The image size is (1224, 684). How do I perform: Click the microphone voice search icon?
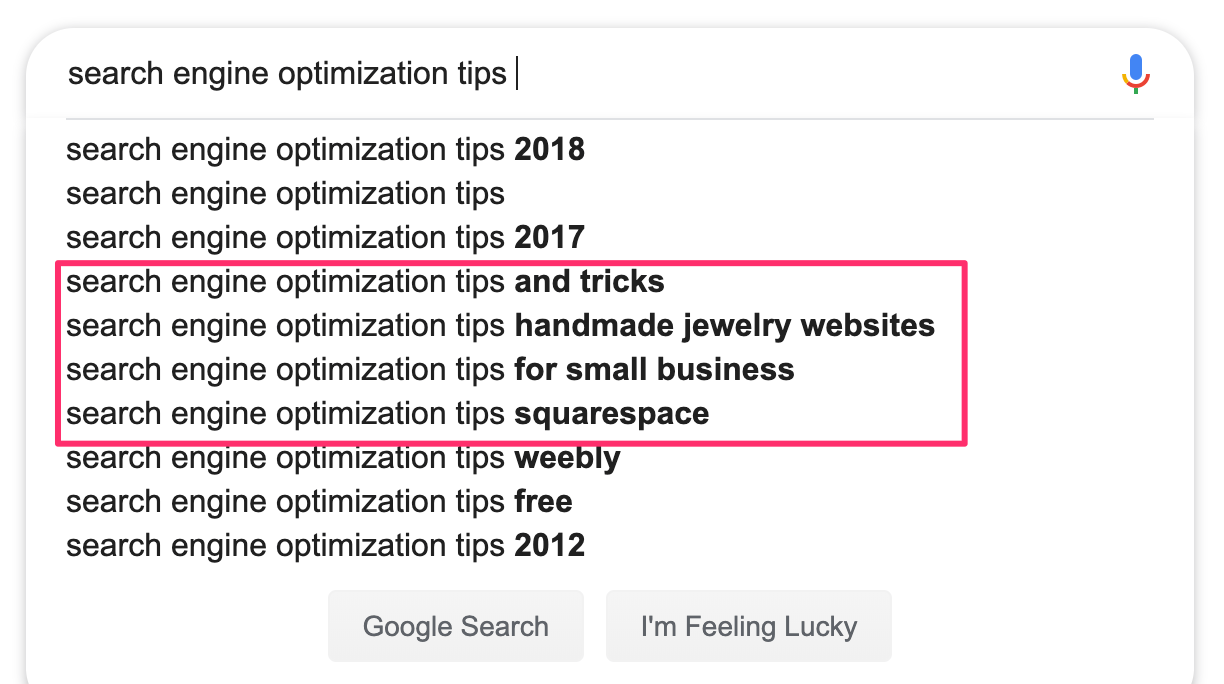pyautogui.click(x=1134, y=71)
